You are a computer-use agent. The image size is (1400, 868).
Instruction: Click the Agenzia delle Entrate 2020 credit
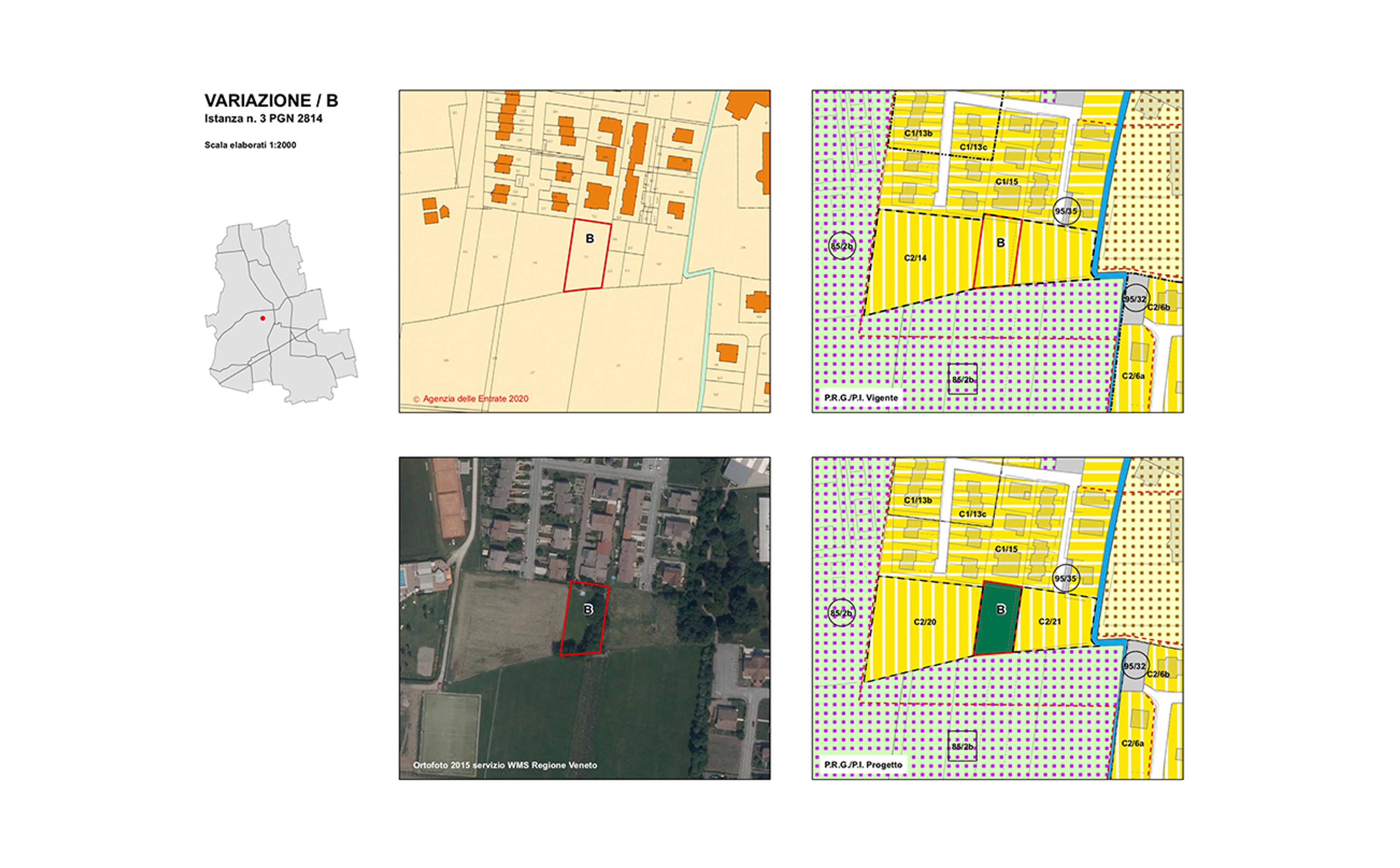[471, 398]
